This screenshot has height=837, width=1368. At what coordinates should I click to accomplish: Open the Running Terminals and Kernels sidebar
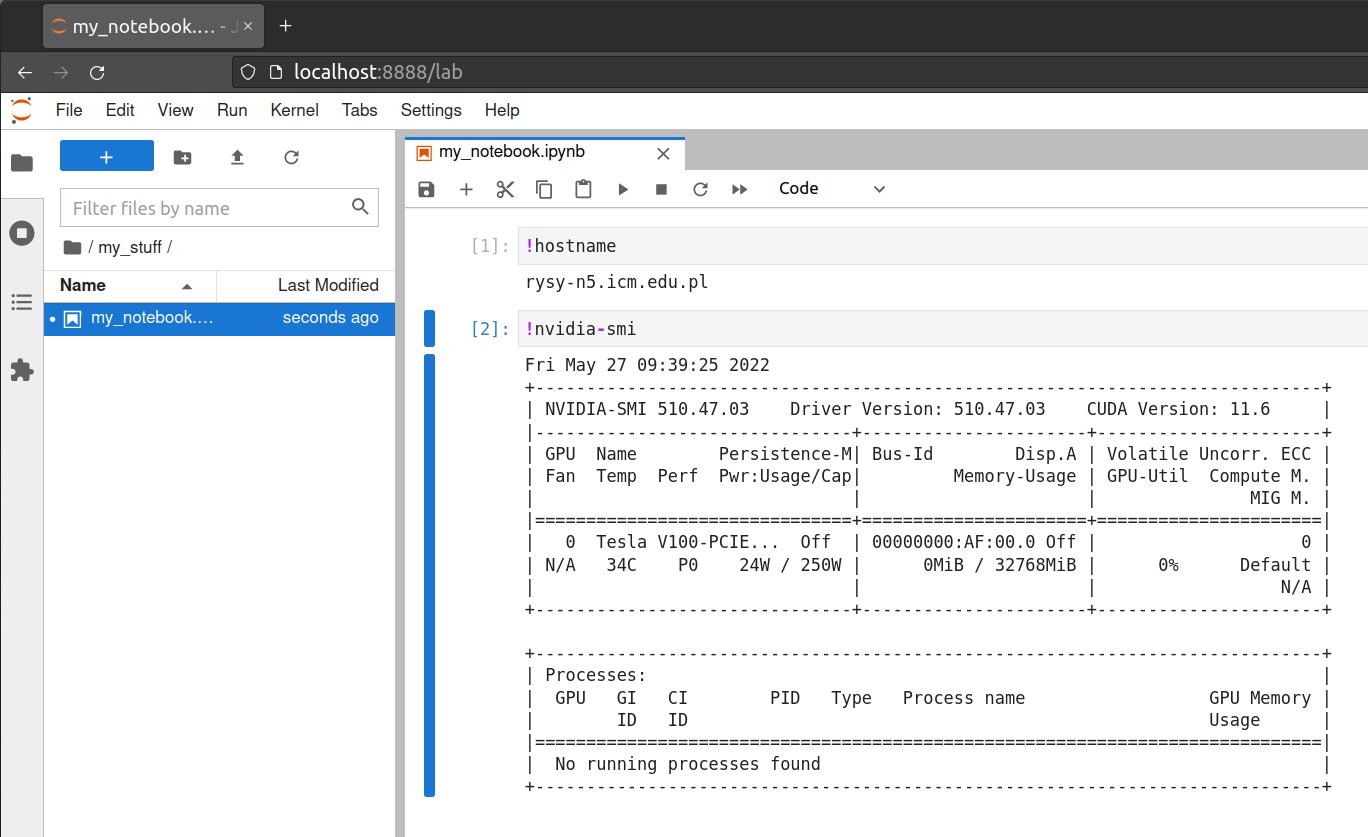(21, 233)
